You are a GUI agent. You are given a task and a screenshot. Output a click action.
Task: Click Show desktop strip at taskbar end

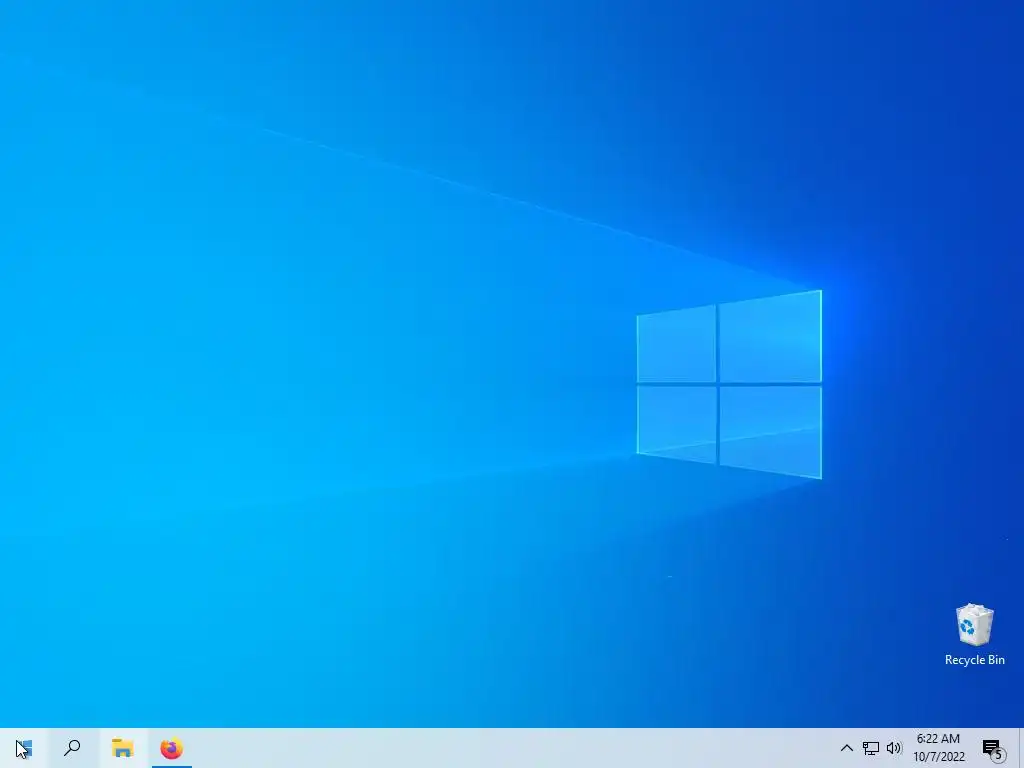1021,748
